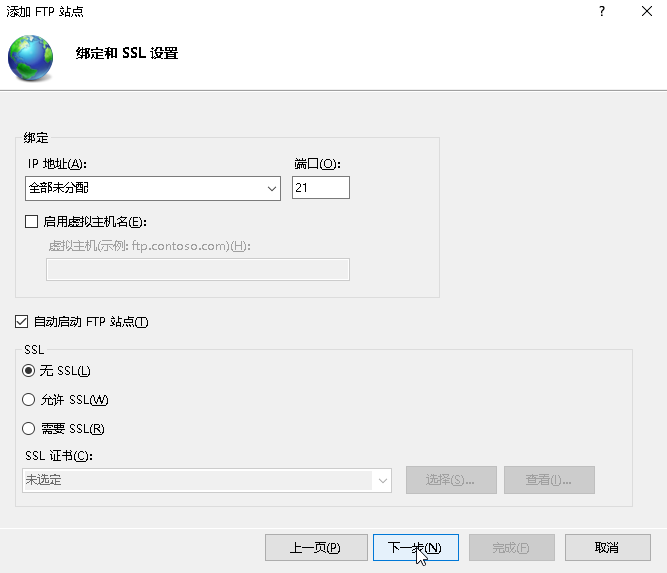Click the 绑定和 SSL 设置 heading text
The image size is (667, 573).
(x=127, y=53)
